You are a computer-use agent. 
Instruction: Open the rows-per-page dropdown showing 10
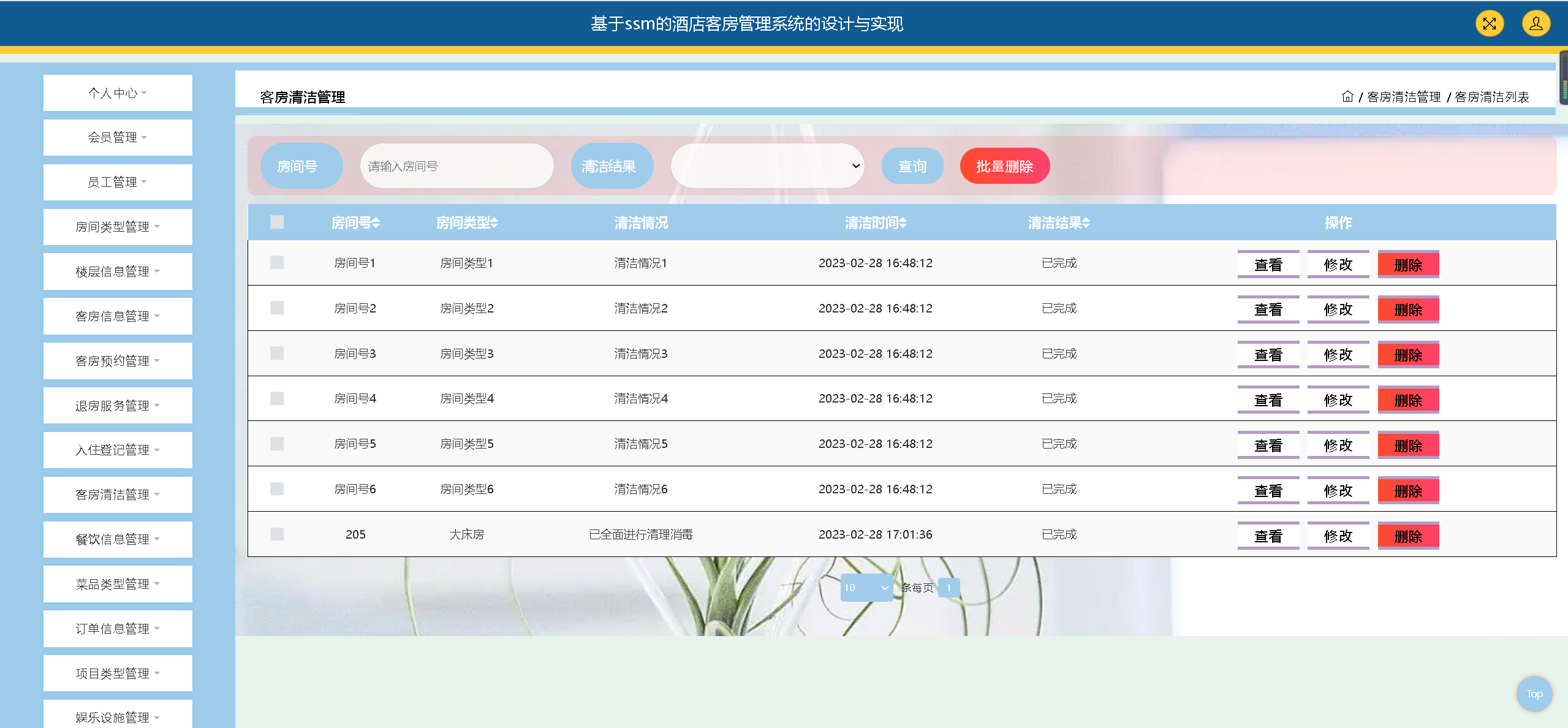(x=866, y=588)
